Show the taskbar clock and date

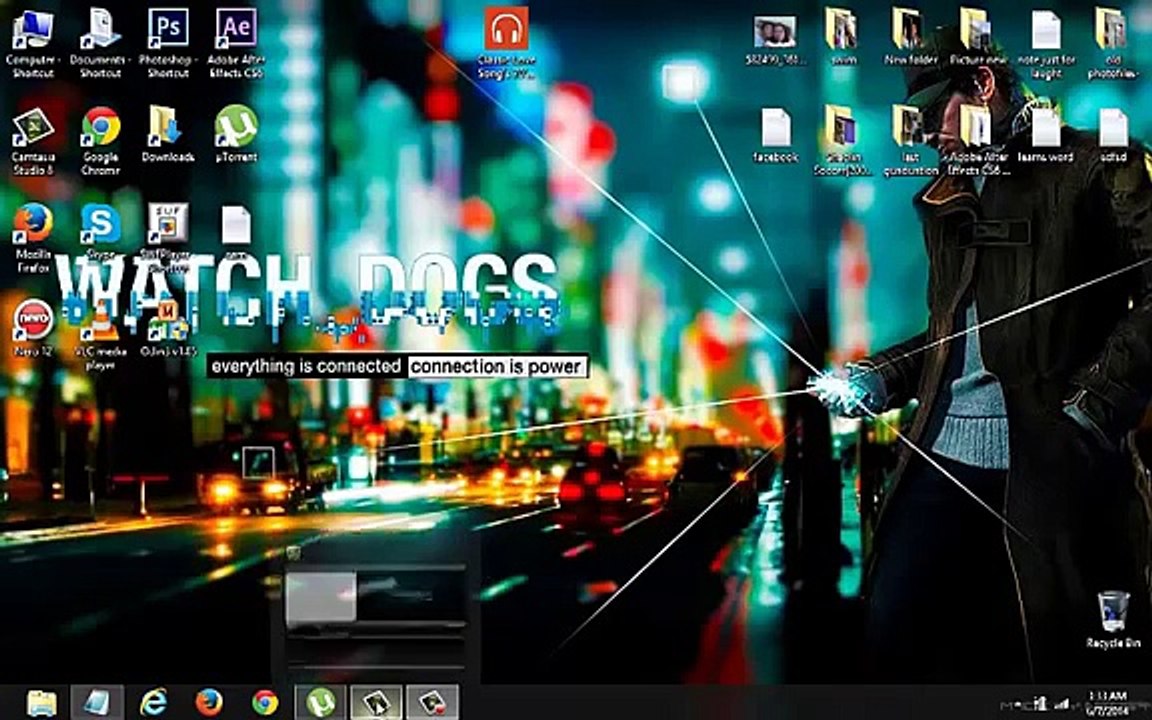[1108, 703]
